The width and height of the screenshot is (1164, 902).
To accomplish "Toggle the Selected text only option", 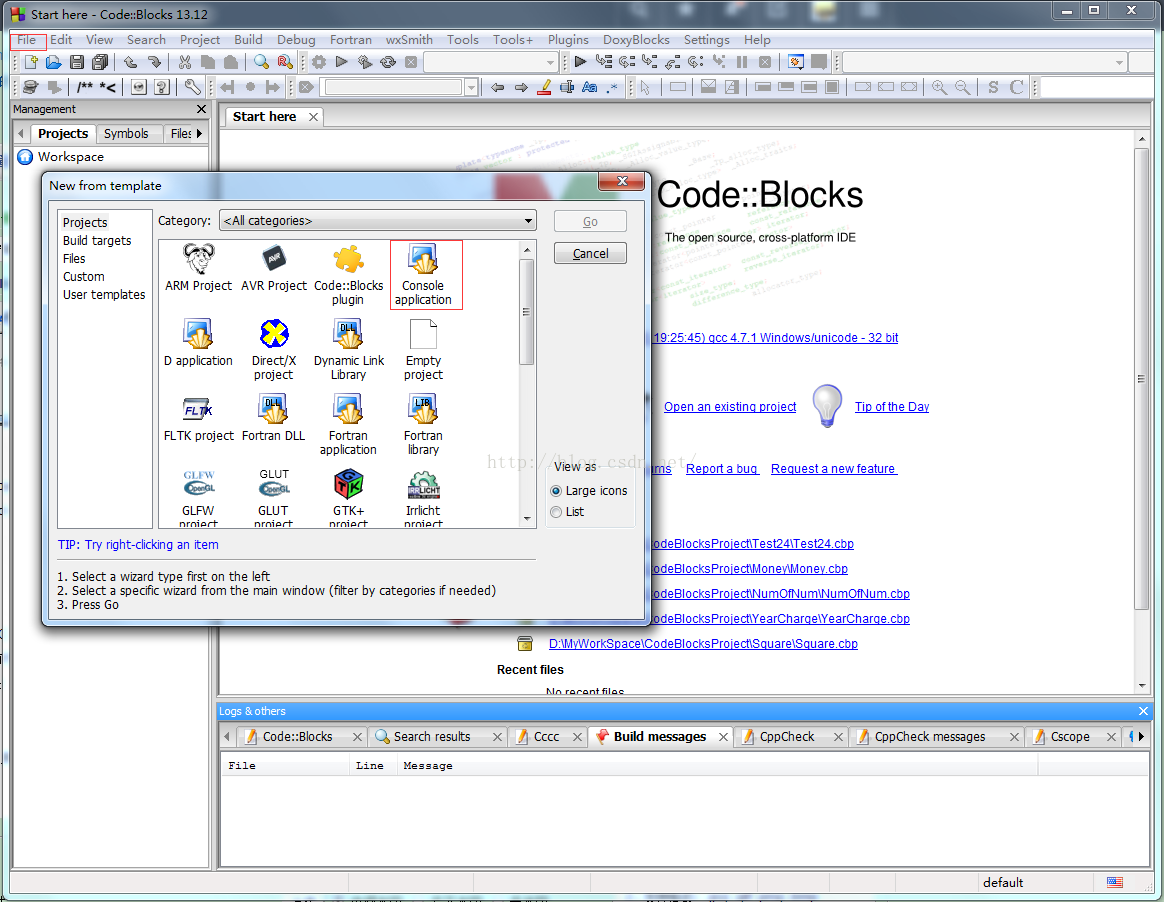I will (x=566, y=88).
